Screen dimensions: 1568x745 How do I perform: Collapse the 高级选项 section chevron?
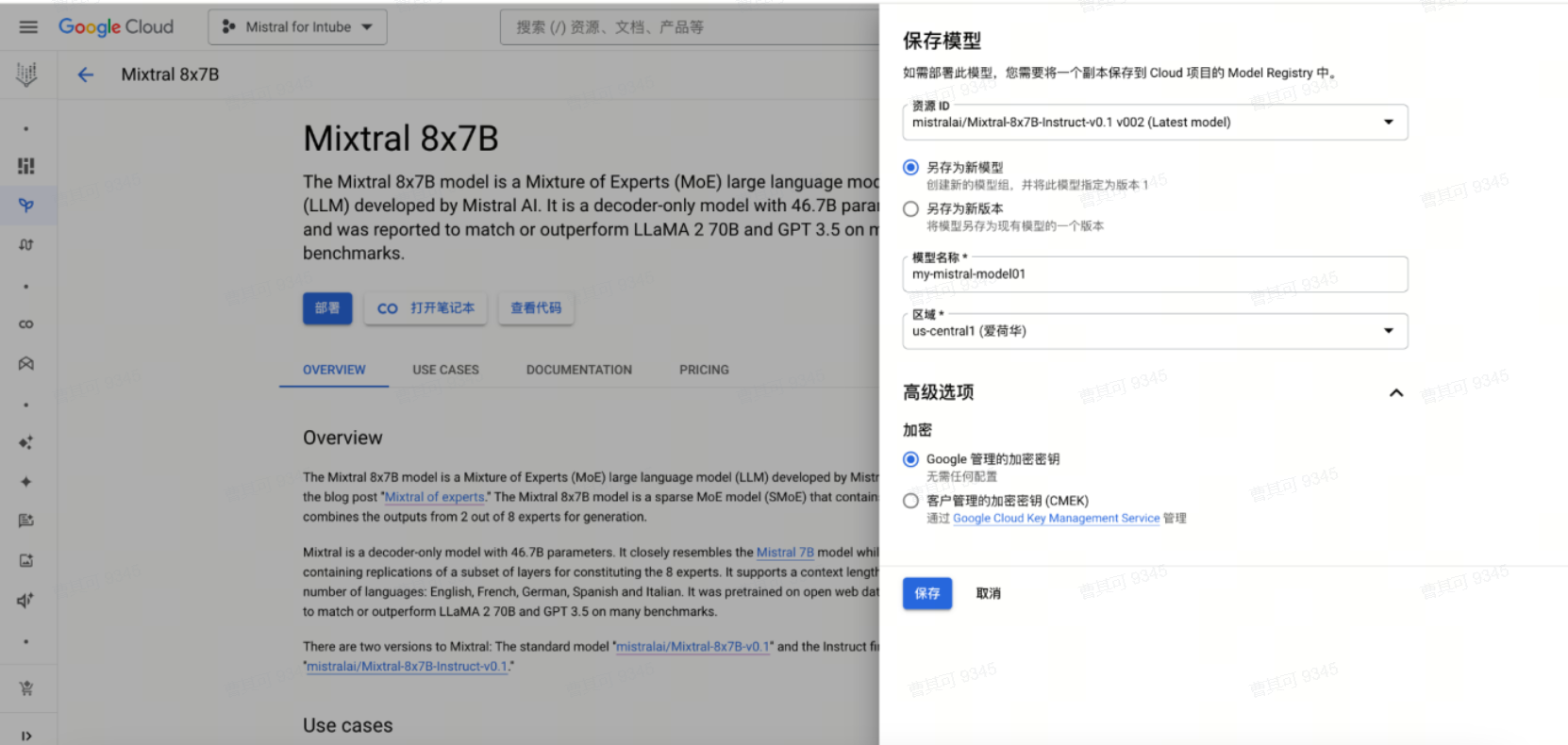[1395, 393]
